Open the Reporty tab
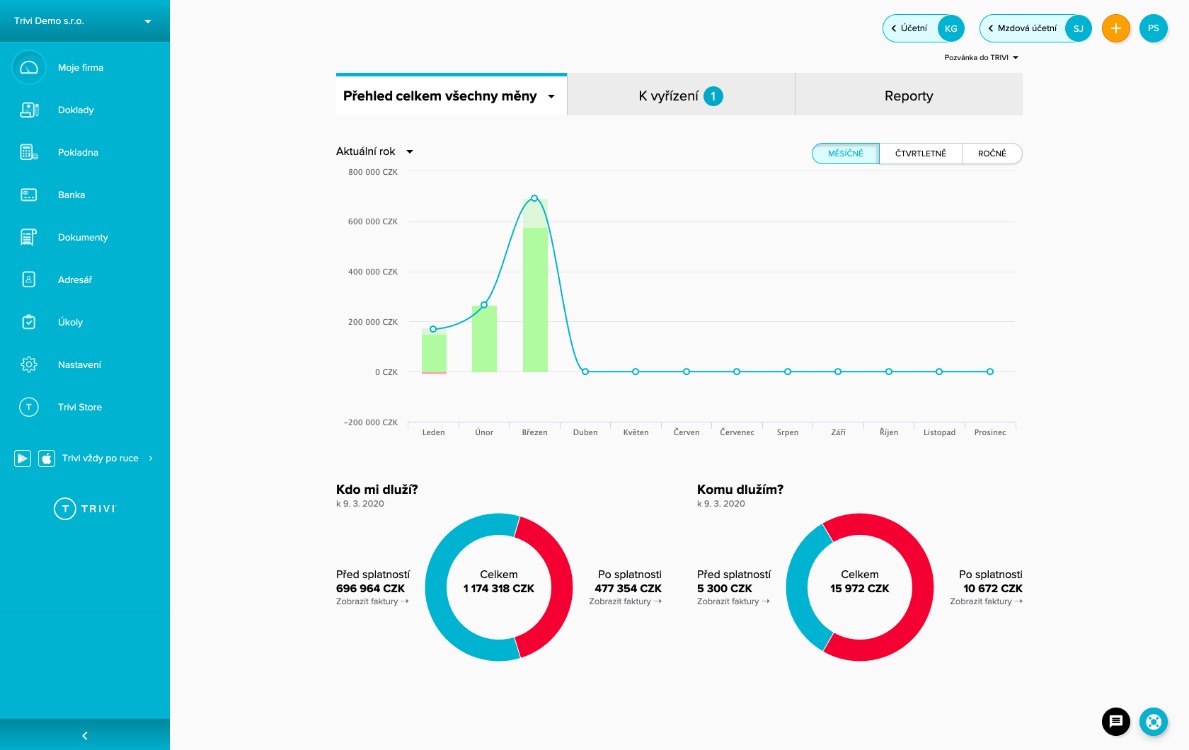Image resolution: width=1189 pixels, height=750 pixels. (908, 96)
